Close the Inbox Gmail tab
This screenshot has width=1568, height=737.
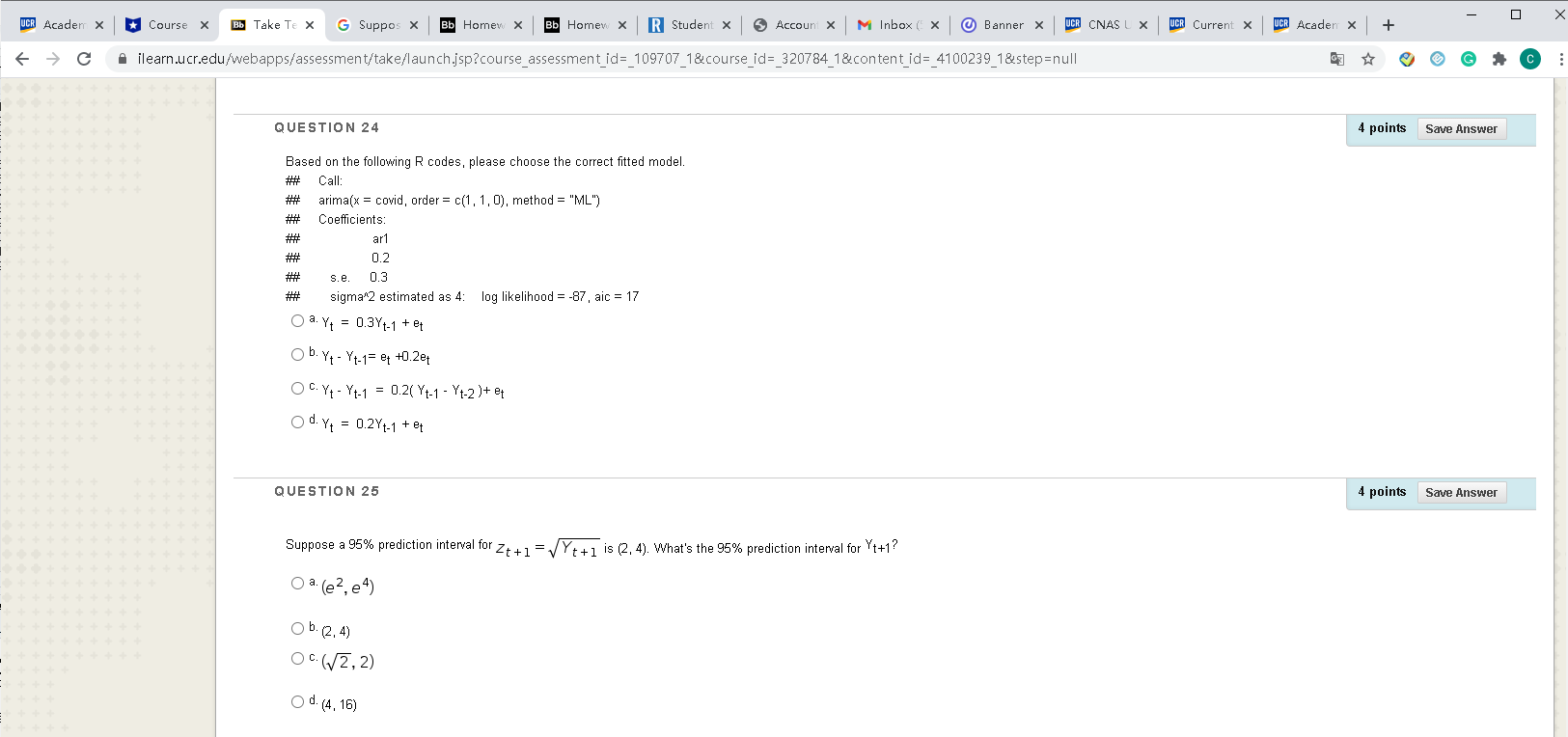tap(935, 25)
